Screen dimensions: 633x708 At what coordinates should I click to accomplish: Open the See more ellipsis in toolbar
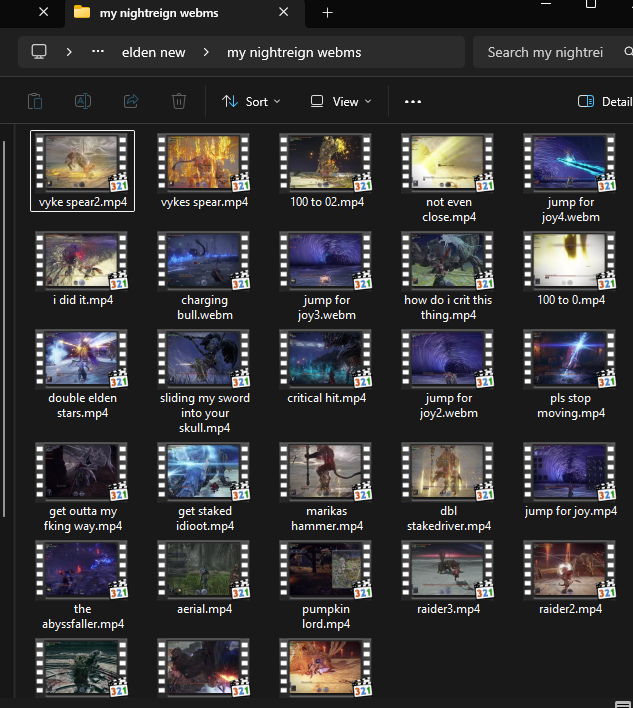coord(413,102)
